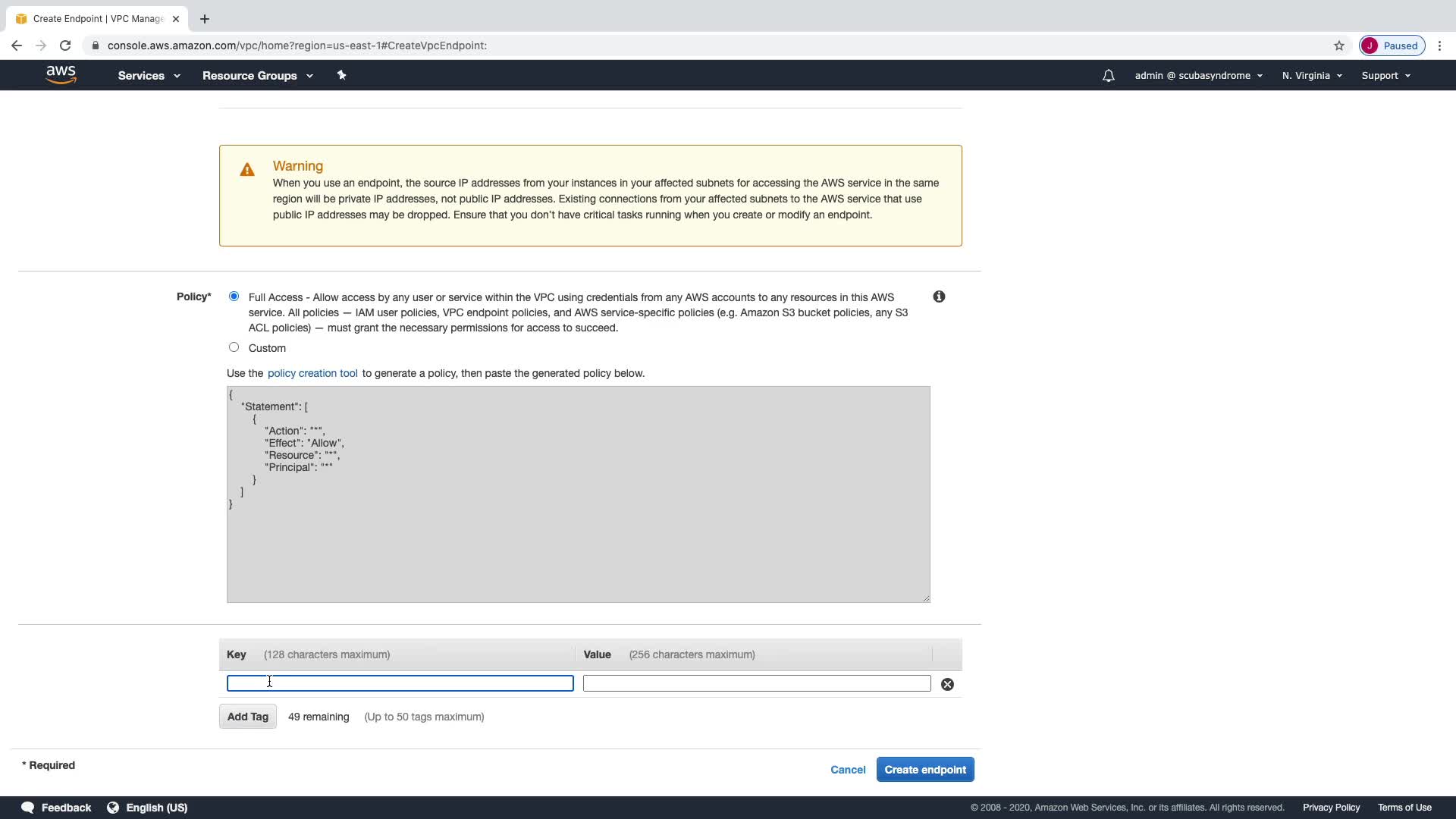Image resolution: width=1456 pixels, height=819 pixels.
Task: Open admin @ scubasyndrome account menu
Action: [1198, 76]
